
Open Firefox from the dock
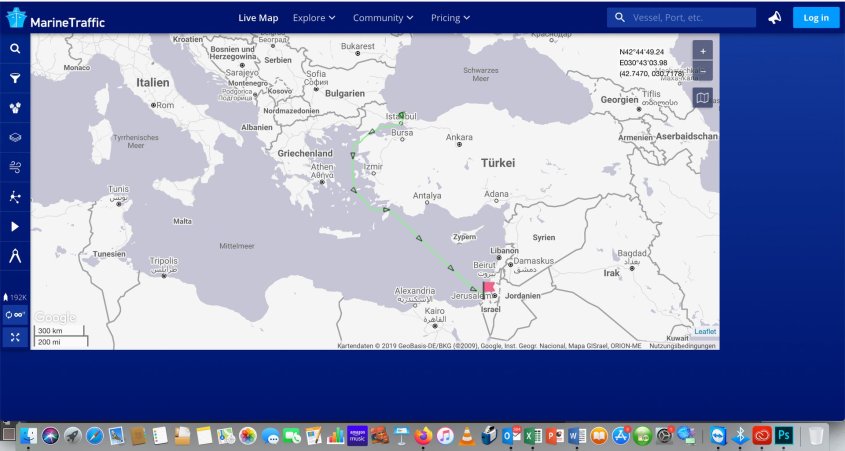[423, 435]
